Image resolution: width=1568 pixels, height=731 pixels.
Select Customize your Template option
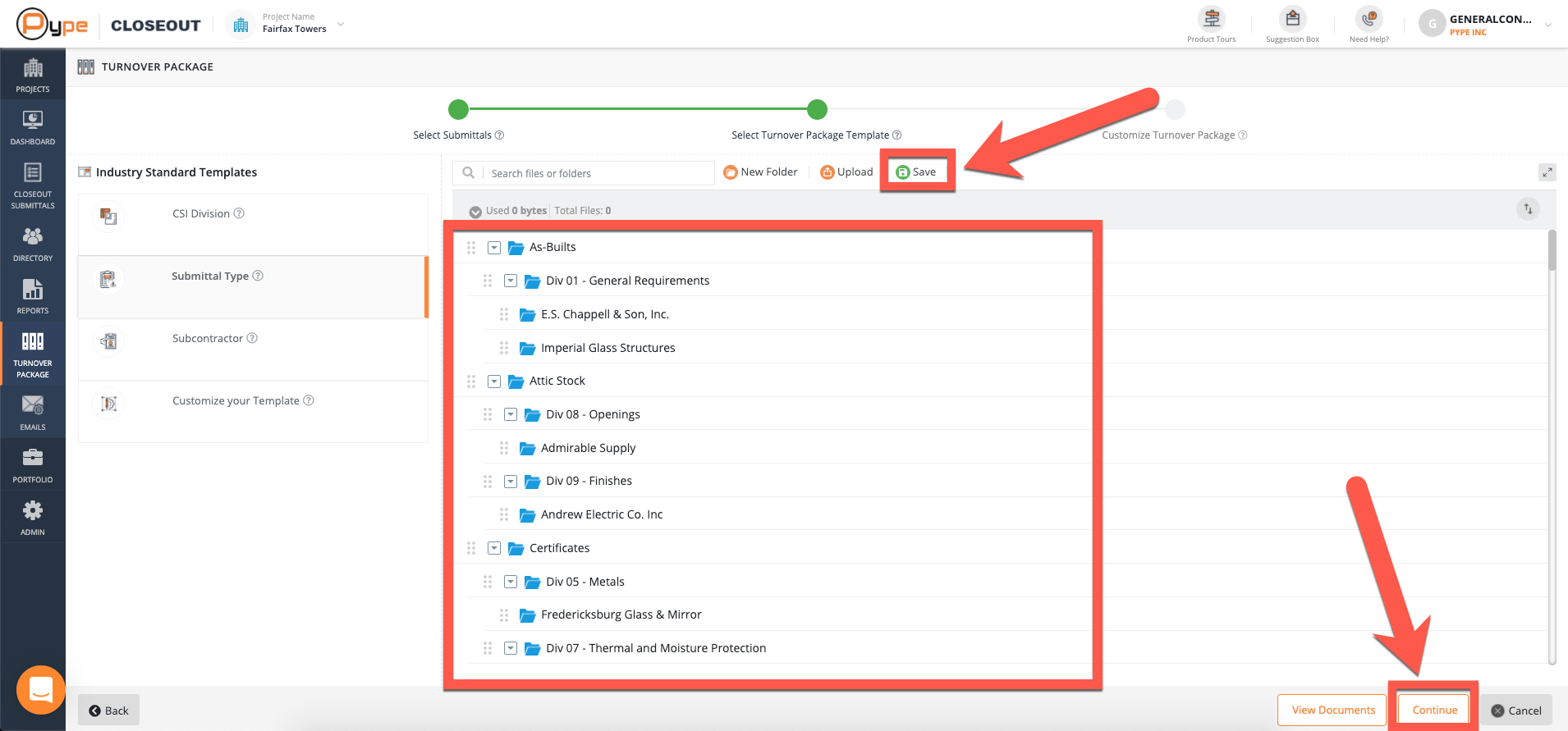click(x=253, y=412)
